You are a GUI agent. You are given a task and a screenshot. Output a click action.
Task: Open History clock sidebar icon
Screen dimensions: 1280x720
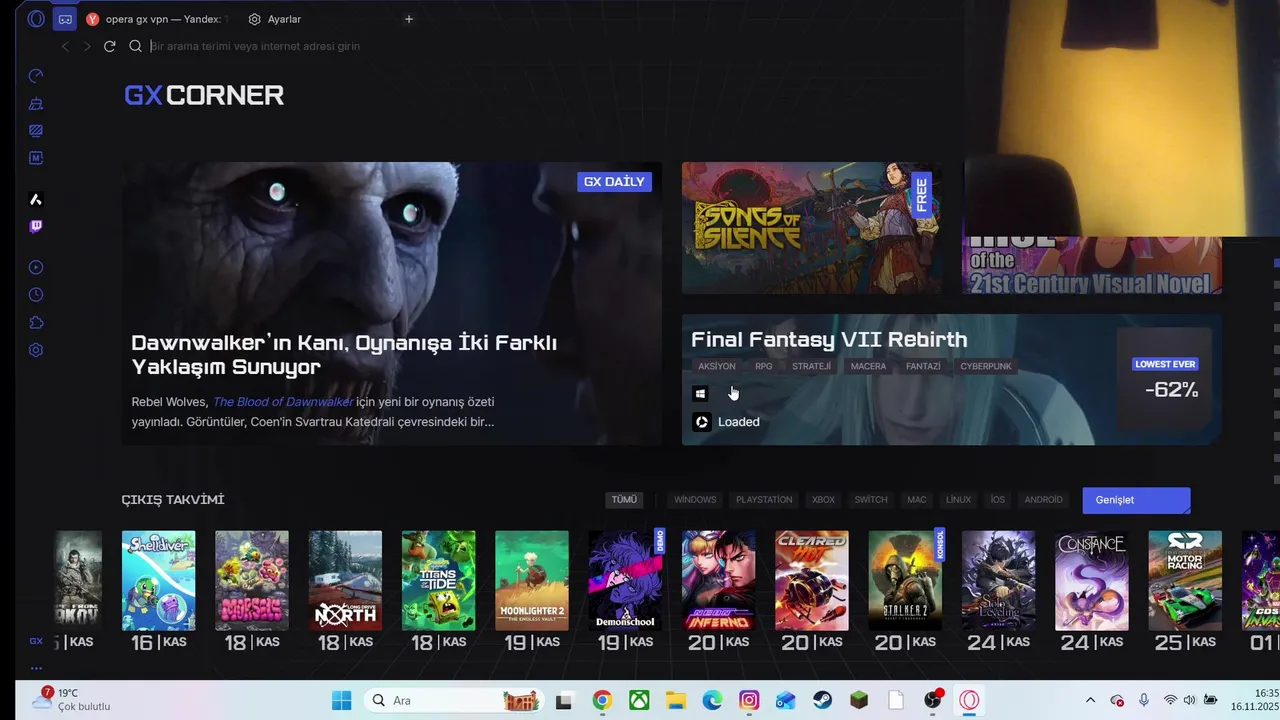(36, 295)
